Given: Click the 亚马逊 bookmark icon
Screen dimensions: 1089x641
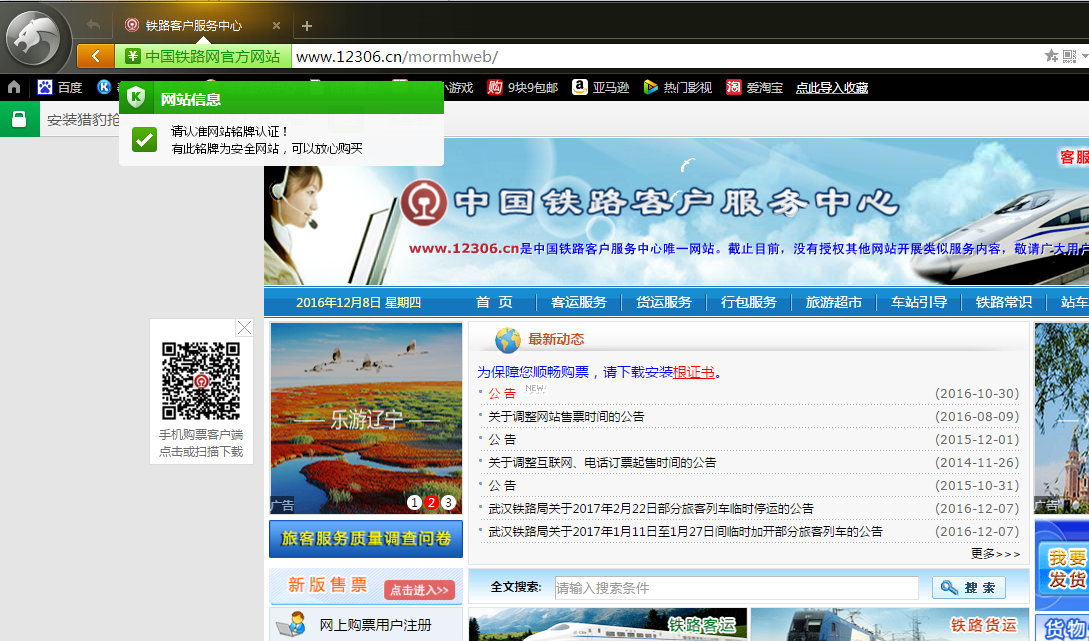Looking at the screenshot, I should click(x=580, y=88).
